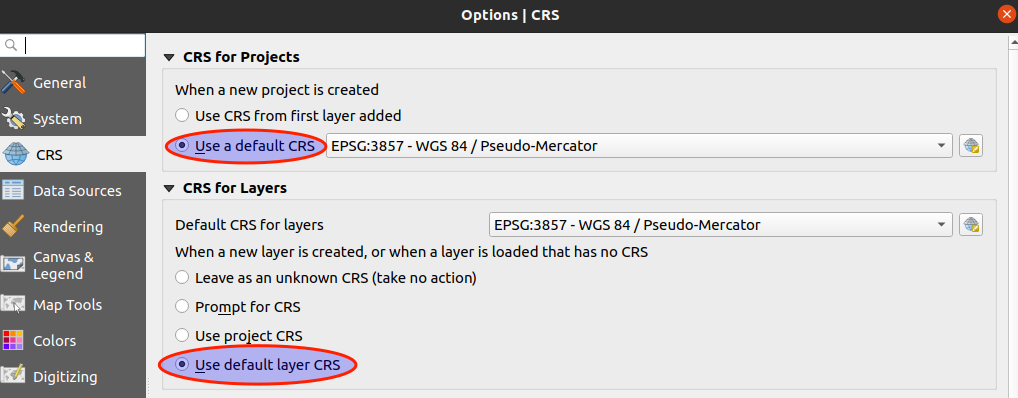Screen dimensions: 1018x398
Task: Click Select CRS button for layer default
Action: click(x=971, y=225)
